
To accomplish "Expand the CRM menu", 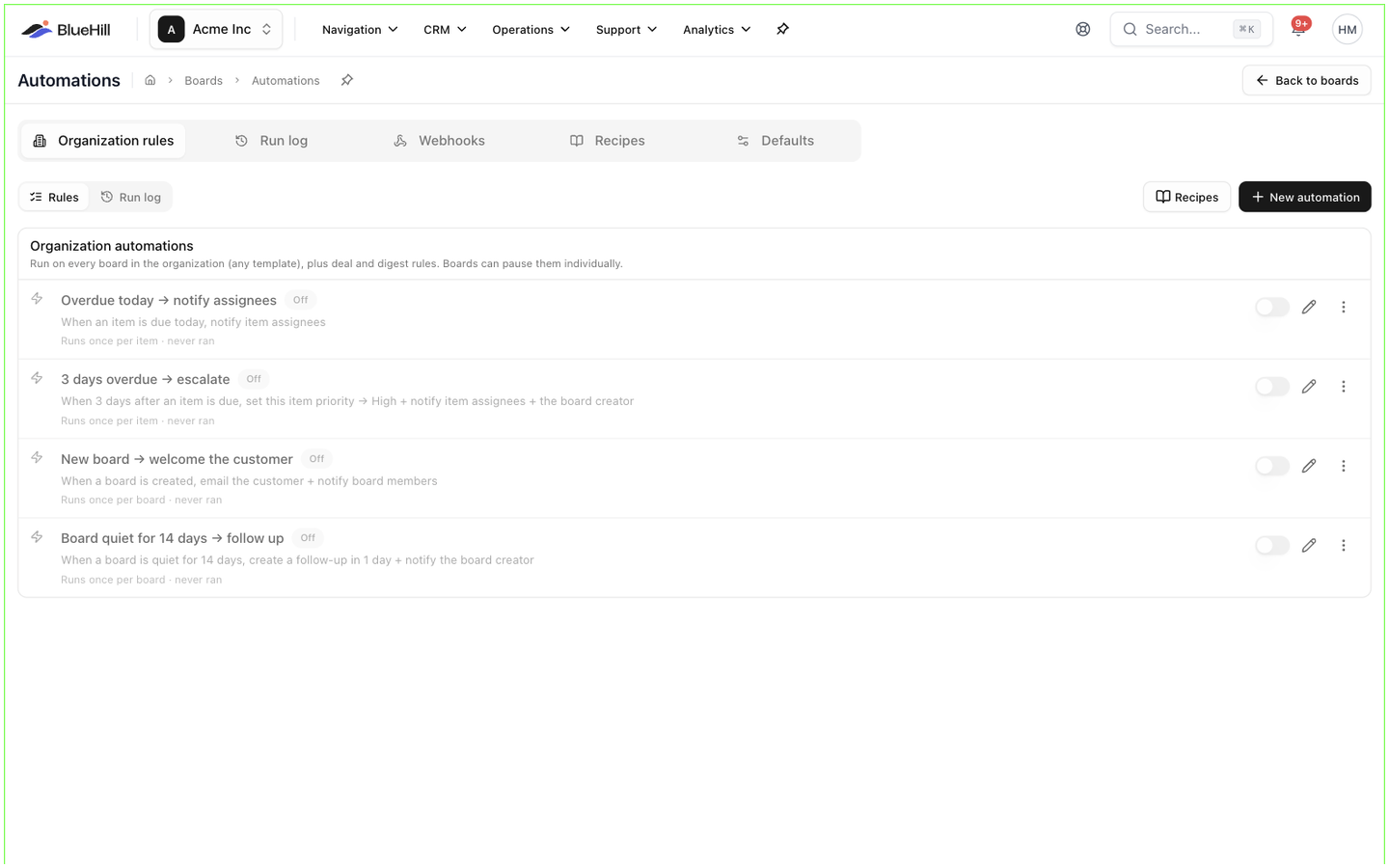I will tap(445, 30).
